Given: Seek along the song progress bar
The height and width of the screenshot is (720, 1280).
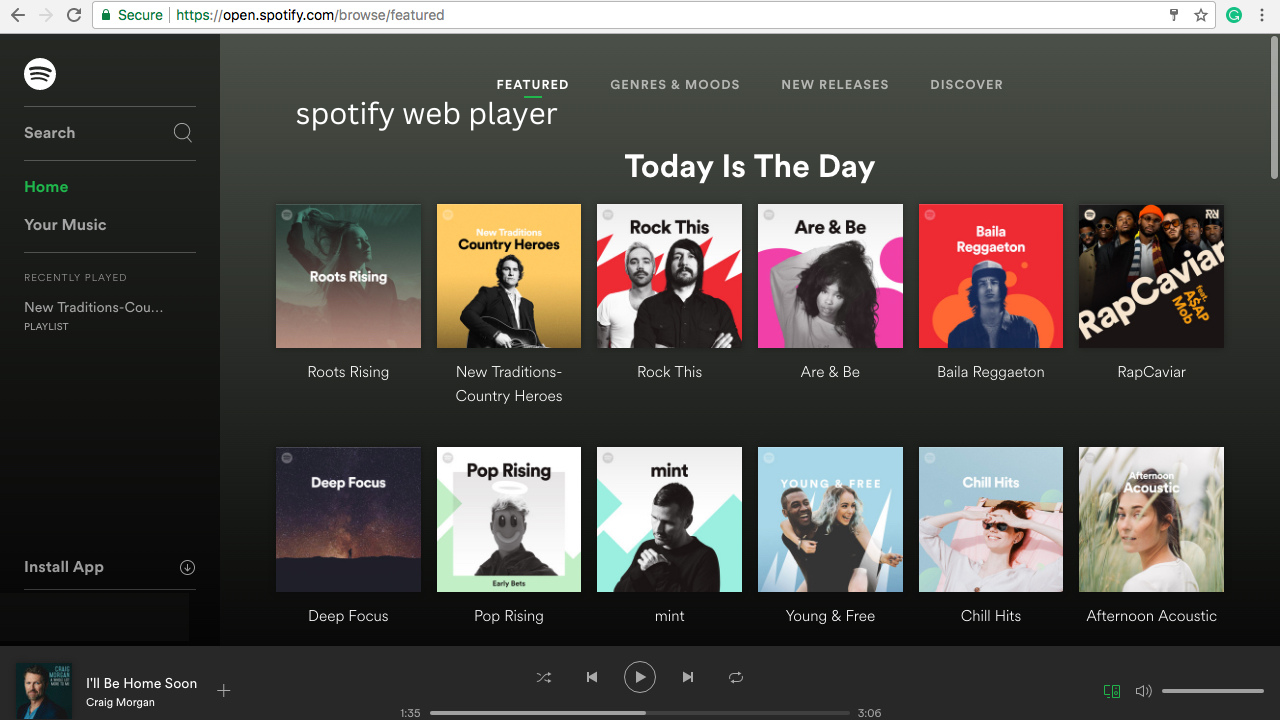Looking at the screenshot, I should coord(639,713).
